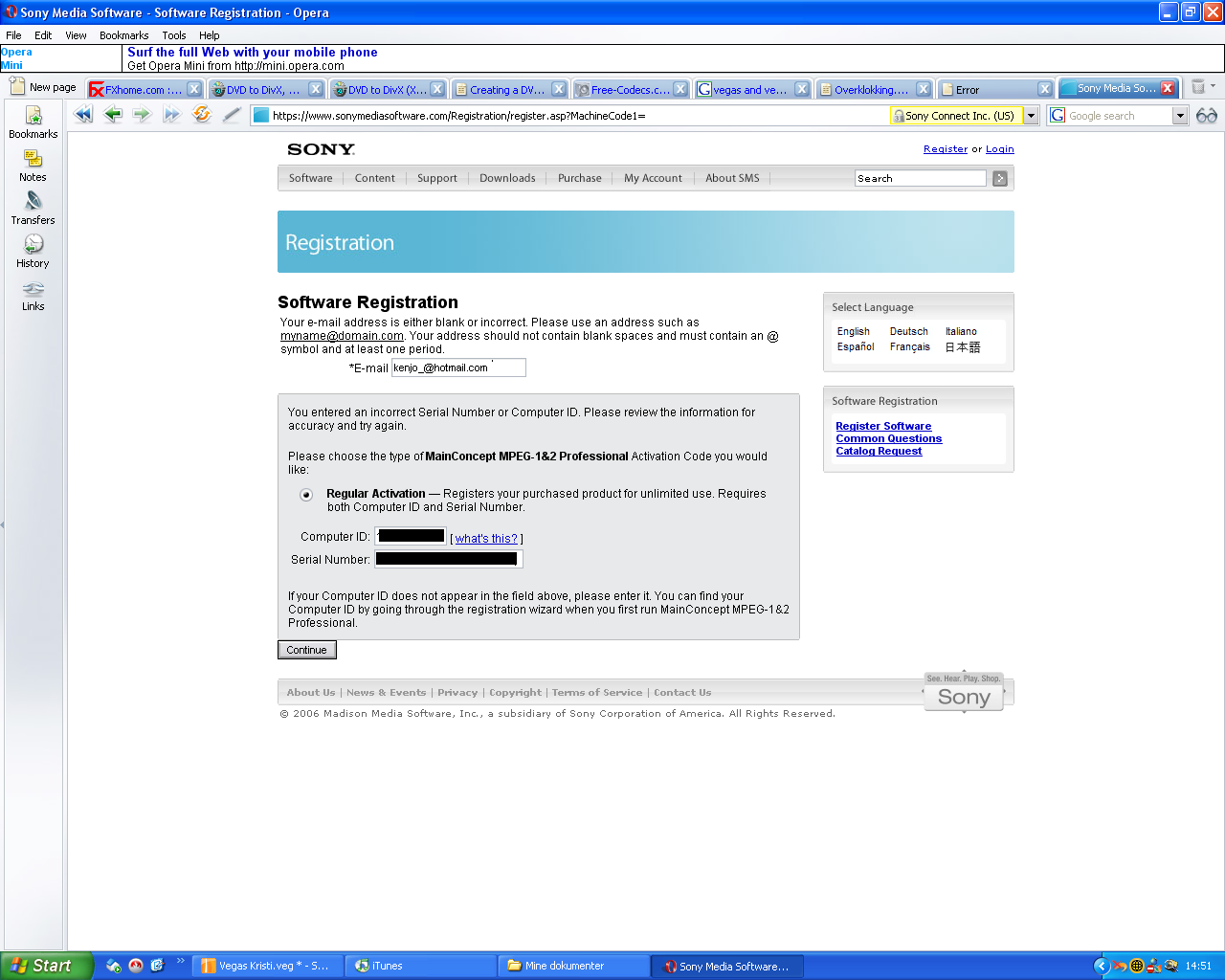The width and height of the screenshot is (1225, 980).
Task: Expand hidden system tray icons arrow
Action: [x=1102, y=966]
